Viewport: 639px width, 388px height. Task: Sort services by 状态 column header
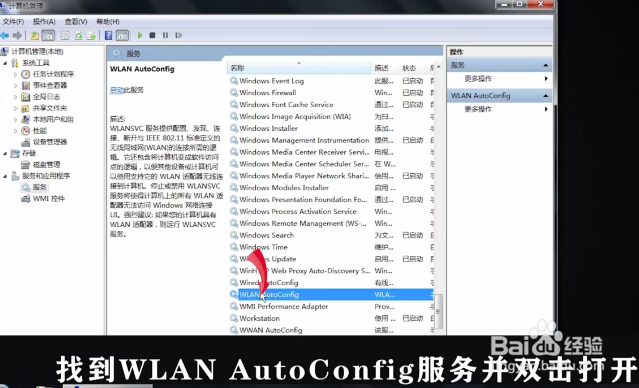point(412,68)
